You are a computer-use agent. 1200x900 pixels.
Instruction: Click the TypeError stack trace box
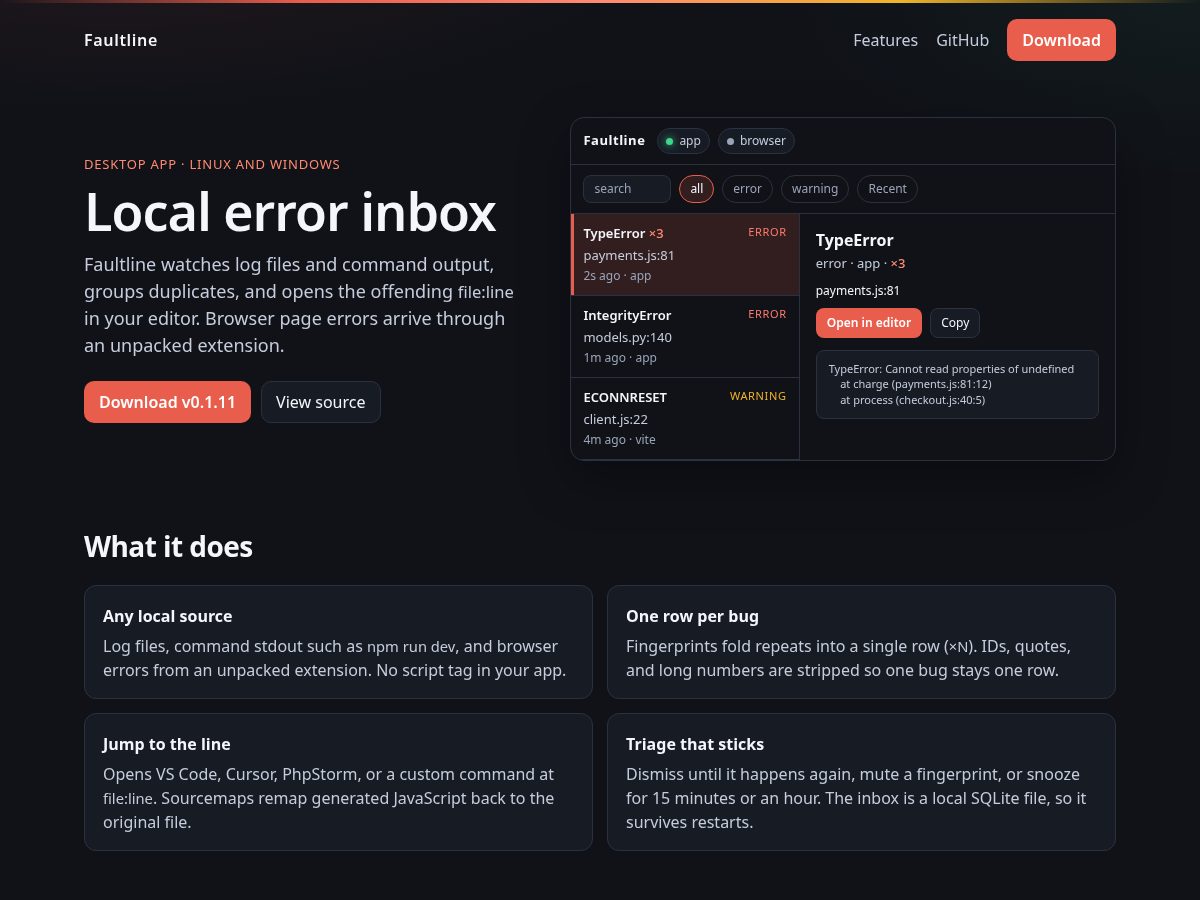pyautogui.click(x=957, y=384)
